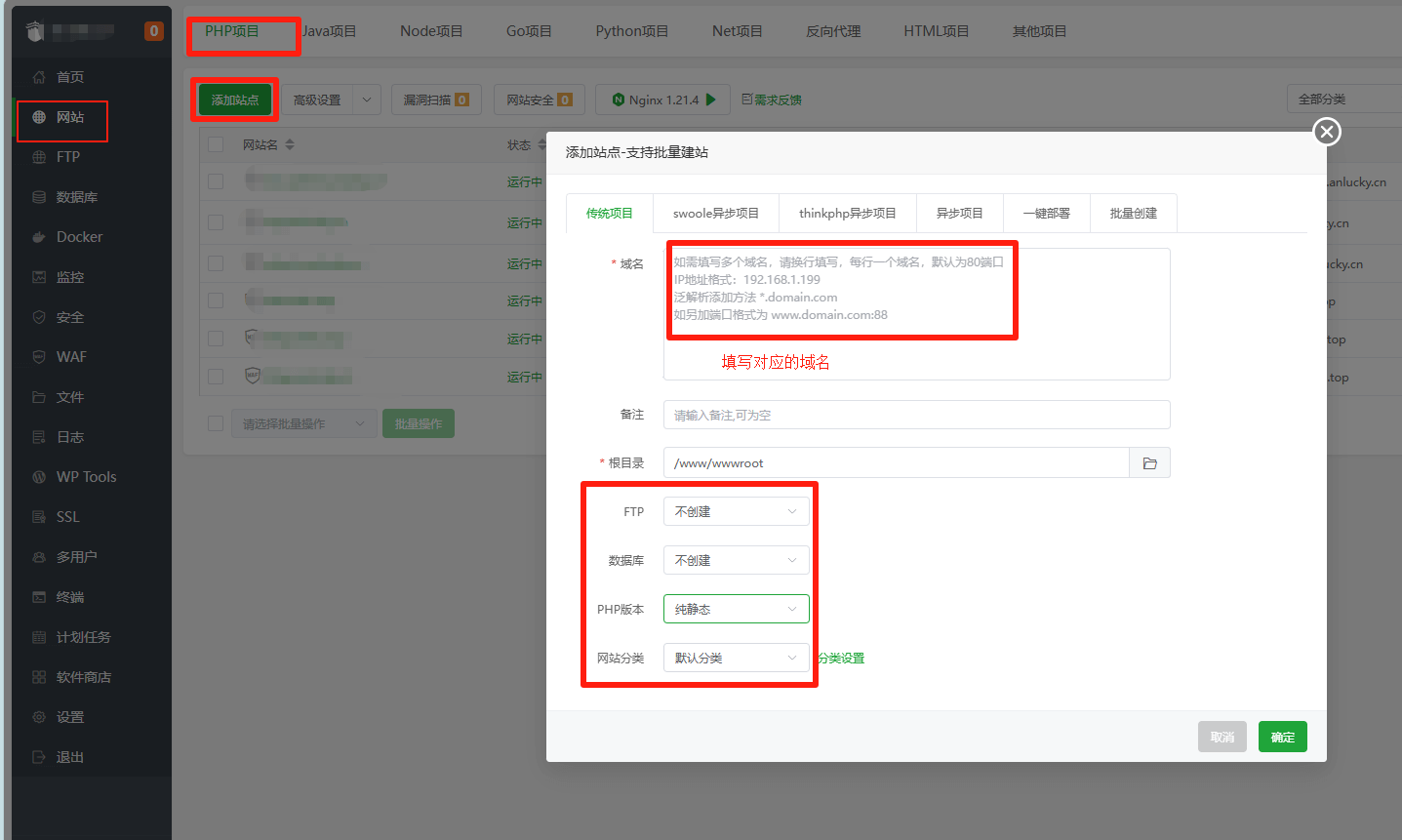The image size is (1402, 840).
Task: Select the 一键部署 tab
Action: click(1047, 213)
